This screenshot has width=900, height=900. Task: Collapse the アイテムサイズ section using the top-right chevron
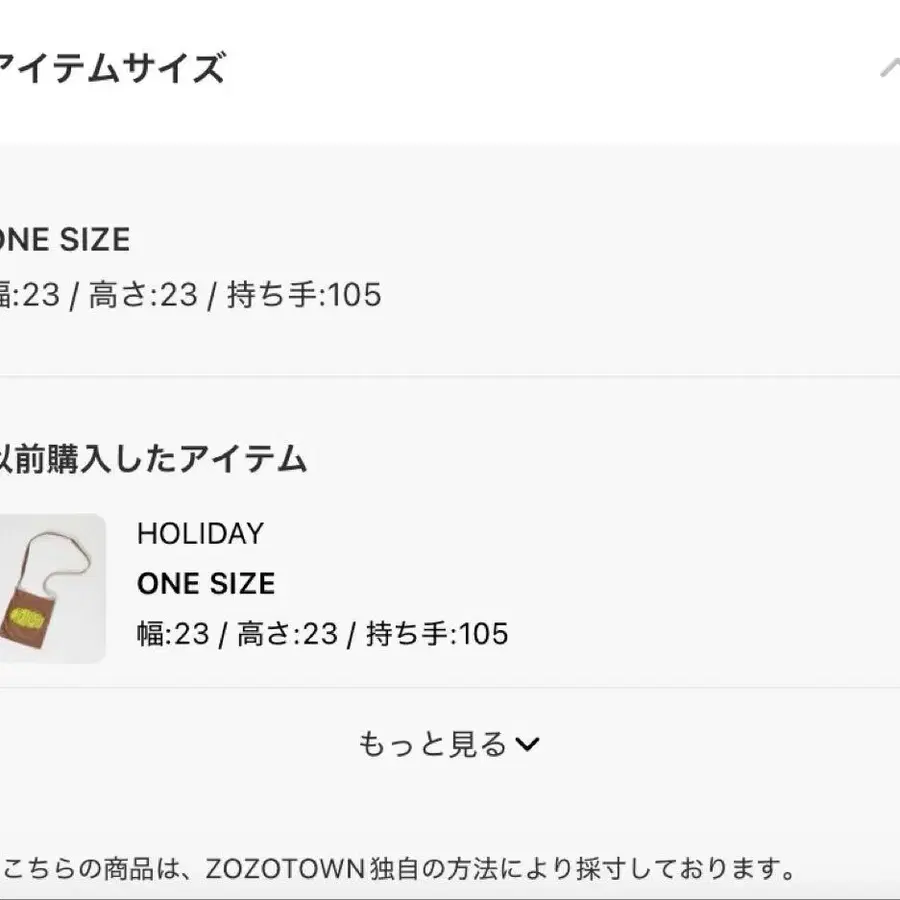tap(889, 68)
